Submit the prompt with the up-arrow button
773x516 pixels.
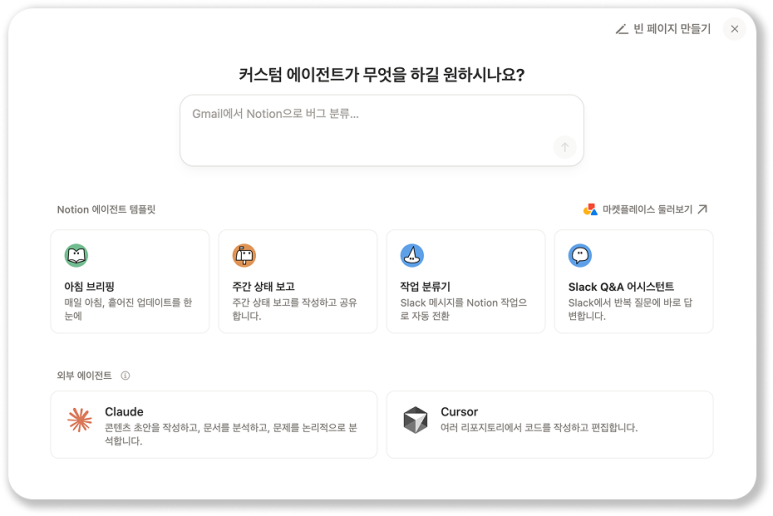[x=564, y=147]
